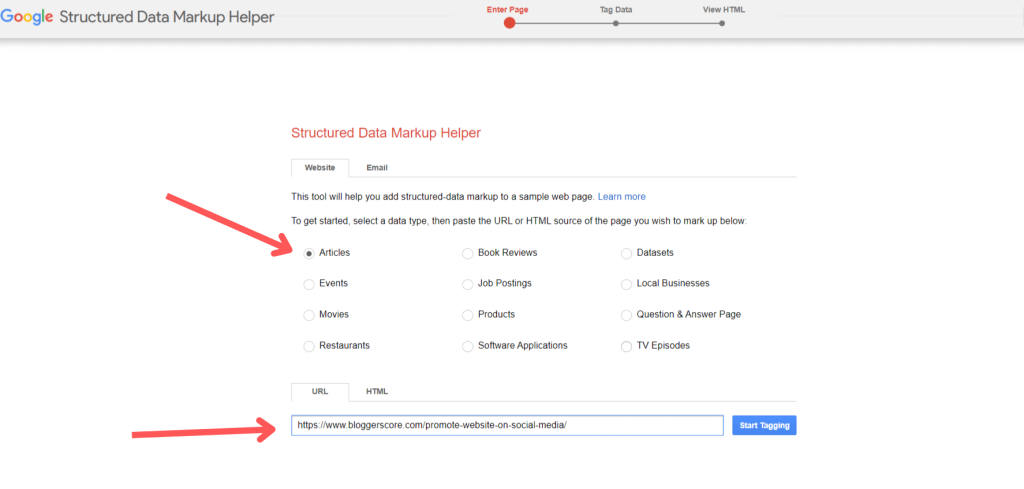This screenshot has height=489, width=1024.
Task: Focus the page URL input field
Action: click(507, 426)
